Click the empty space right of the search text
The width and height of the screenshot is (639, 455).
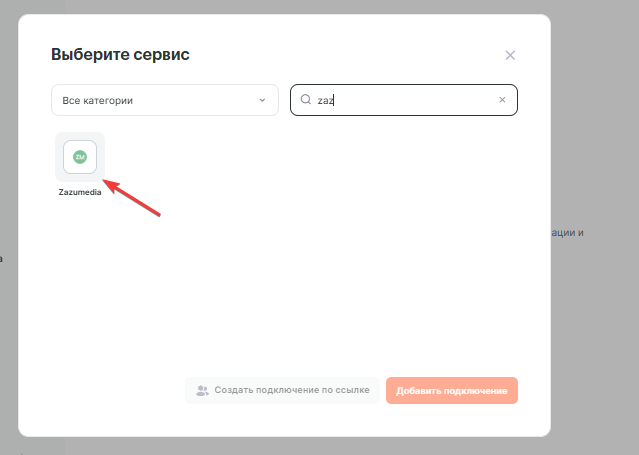click(420, 100)
